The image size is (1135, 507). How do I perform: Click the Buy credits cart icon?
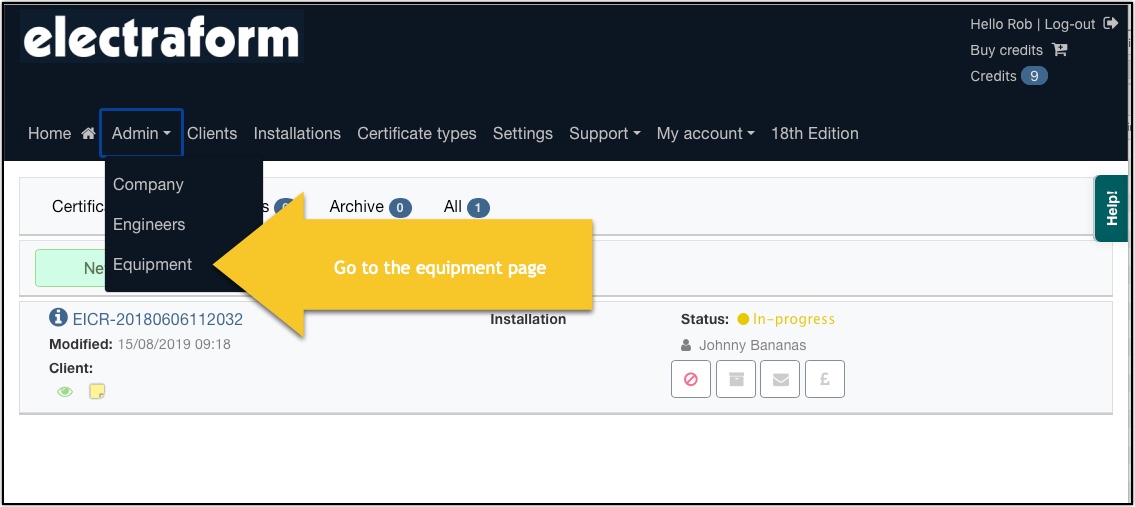click(x=1060, y=50)
